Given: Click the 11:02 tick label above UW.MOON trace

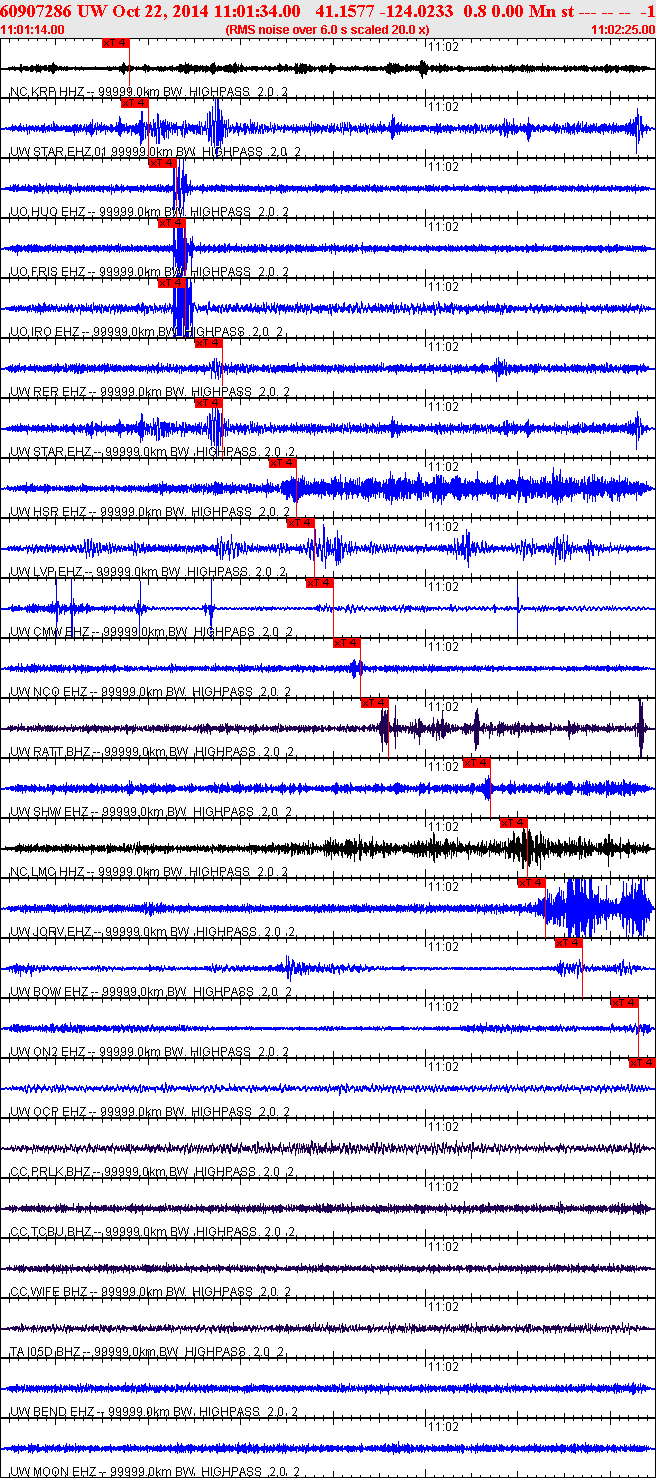Looking at the screenshot, I should (x=443, y=1427).
